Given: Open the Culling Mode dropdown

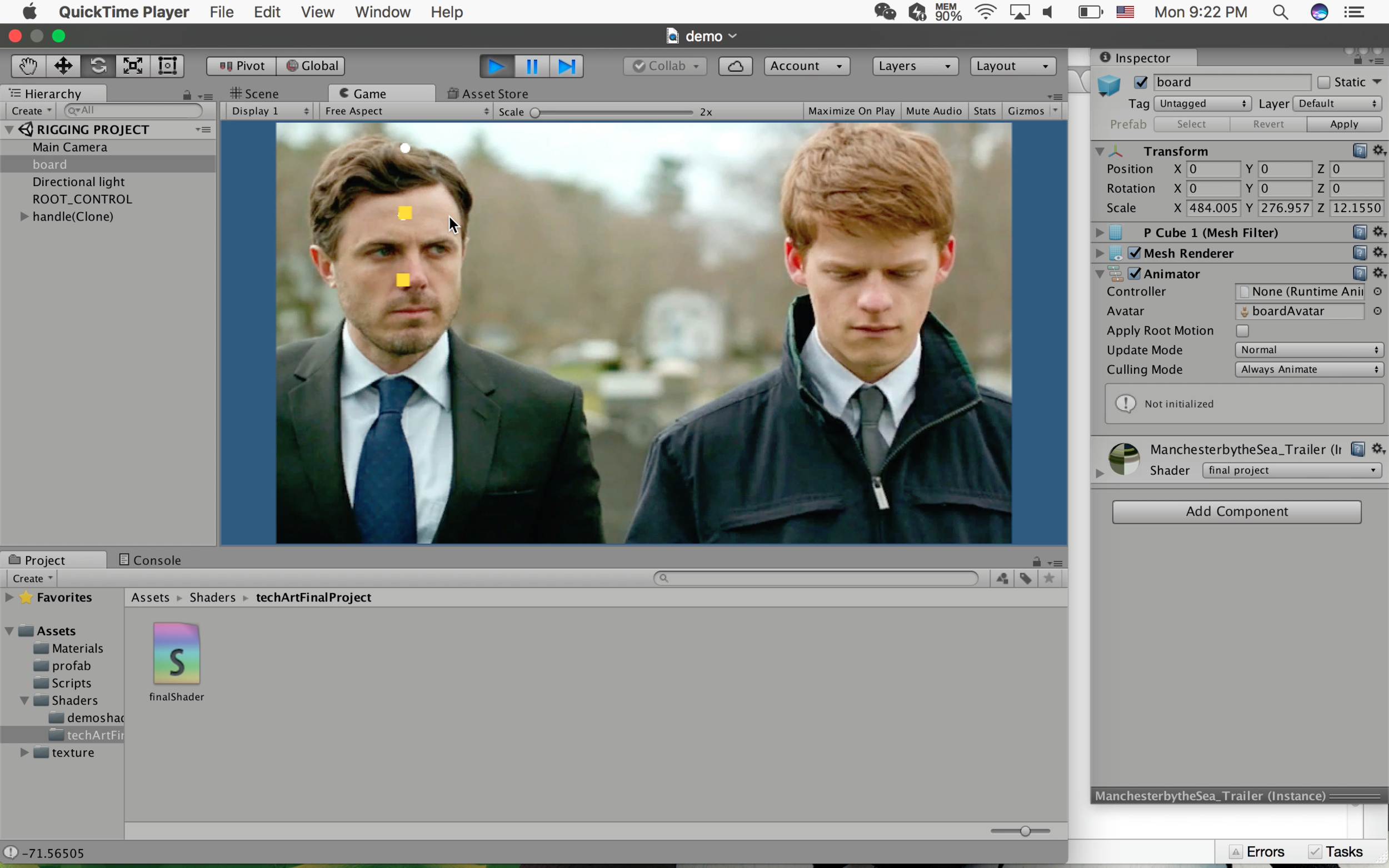Looking at the screenshot, I should [1309, 369].
